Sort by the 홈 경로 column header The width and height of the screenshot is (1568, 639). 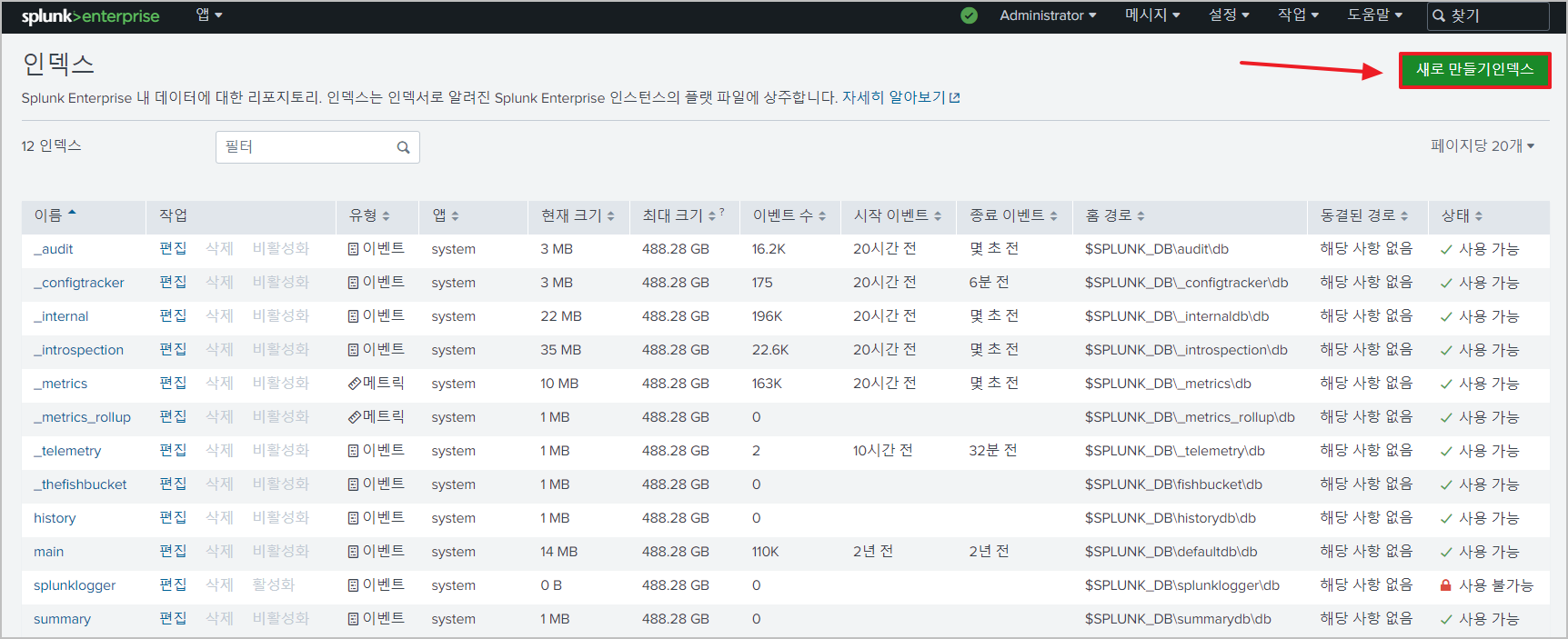pyautogui.click(x=1115, y=215)
